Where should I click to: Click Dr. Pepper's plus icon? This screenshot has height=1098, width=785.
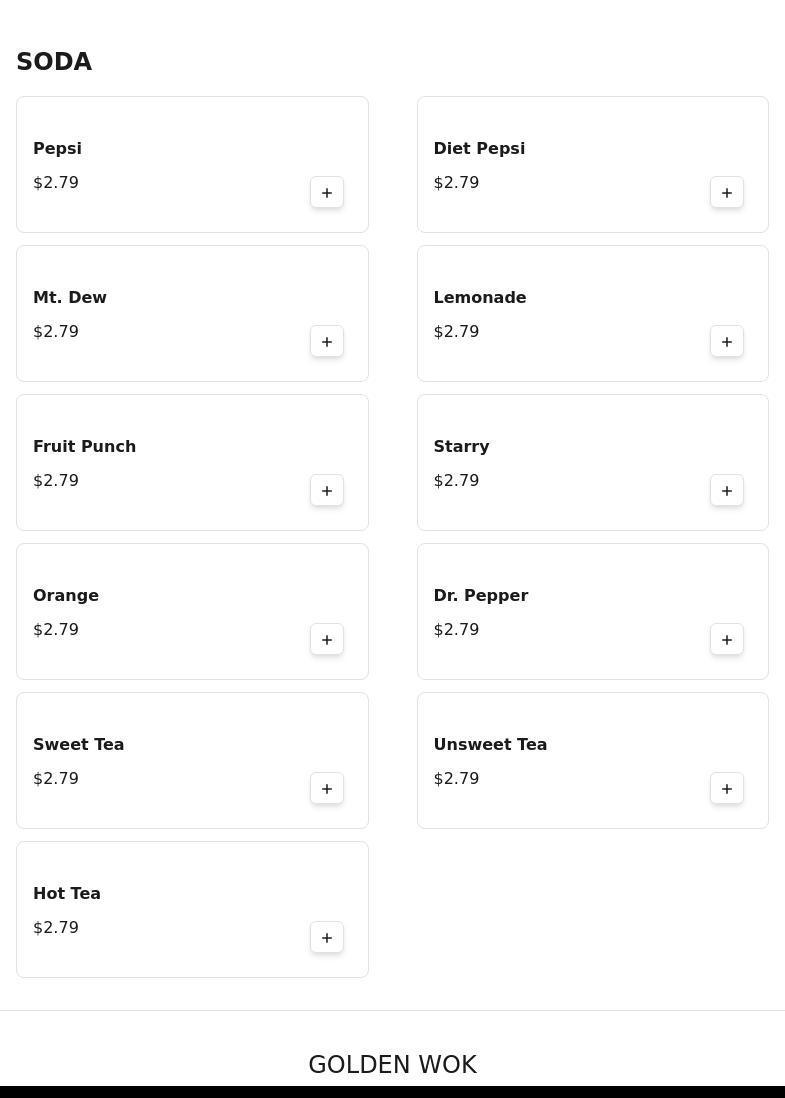click(727, 640)
